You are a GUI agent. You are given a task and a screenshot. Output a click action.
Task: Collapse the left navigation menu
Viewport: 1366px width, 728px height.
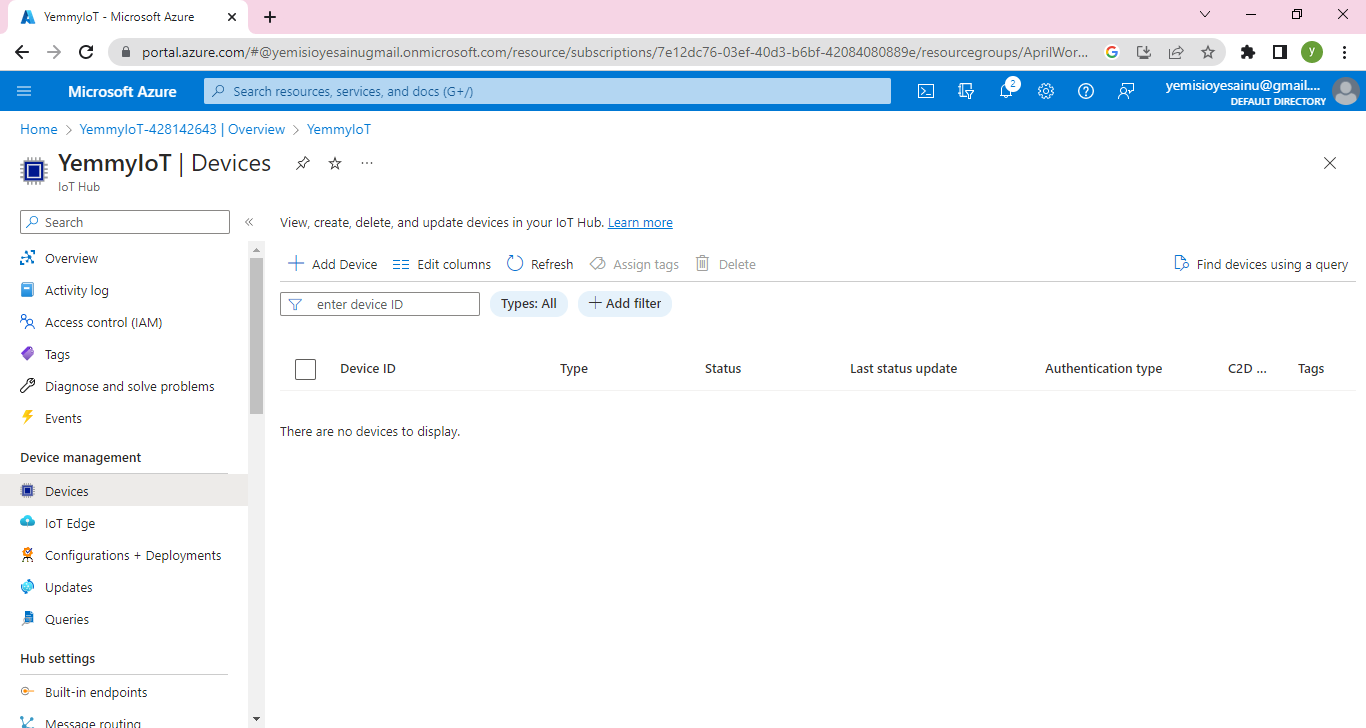249,222
